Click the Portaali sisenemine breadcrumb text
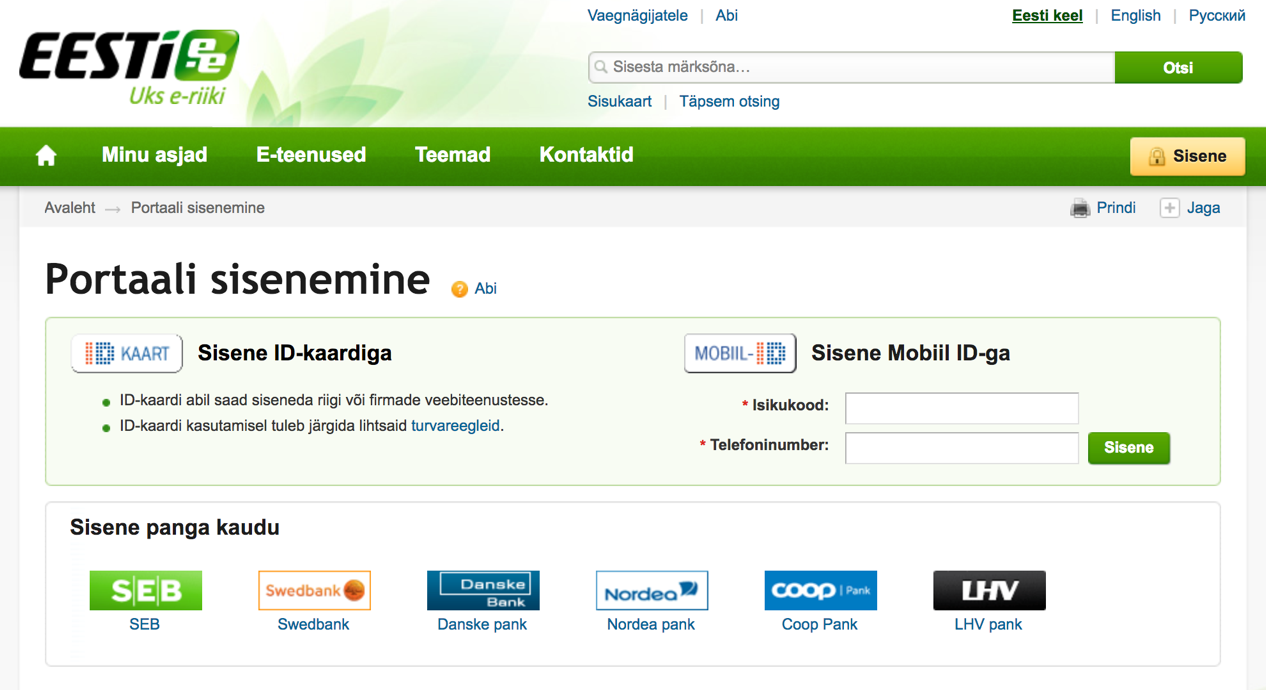This screenshot has height=690, width=1266. (x=198, y=208)
